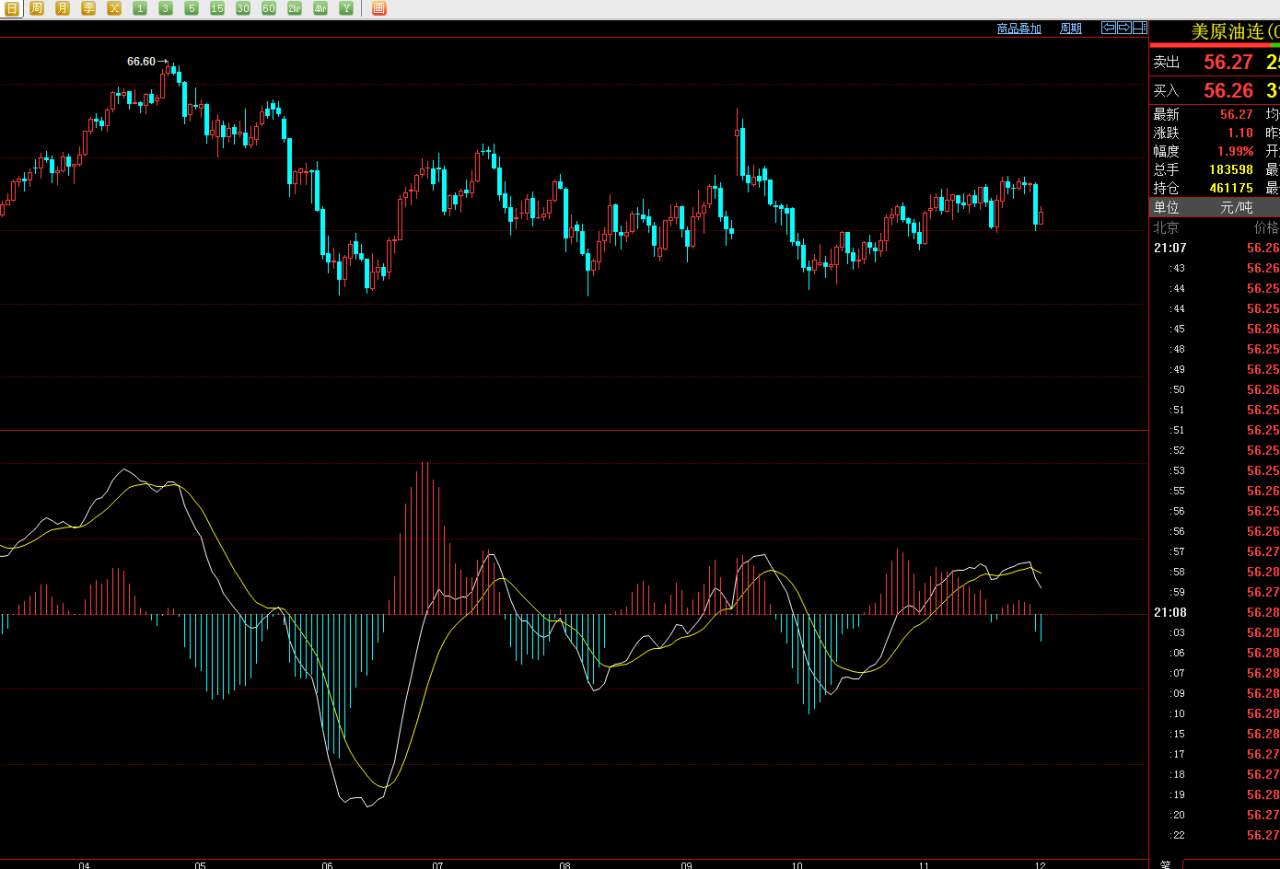The height and width of the screenshot is (869, 1280).
Task: Select the yearly (Y) period button
Action: click(346, 8)
